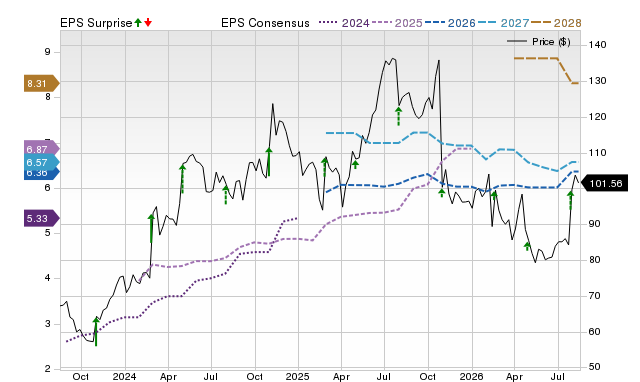Select the 2024 consensus legend entry
640x382 pixels.
click(x=344, y=23)
